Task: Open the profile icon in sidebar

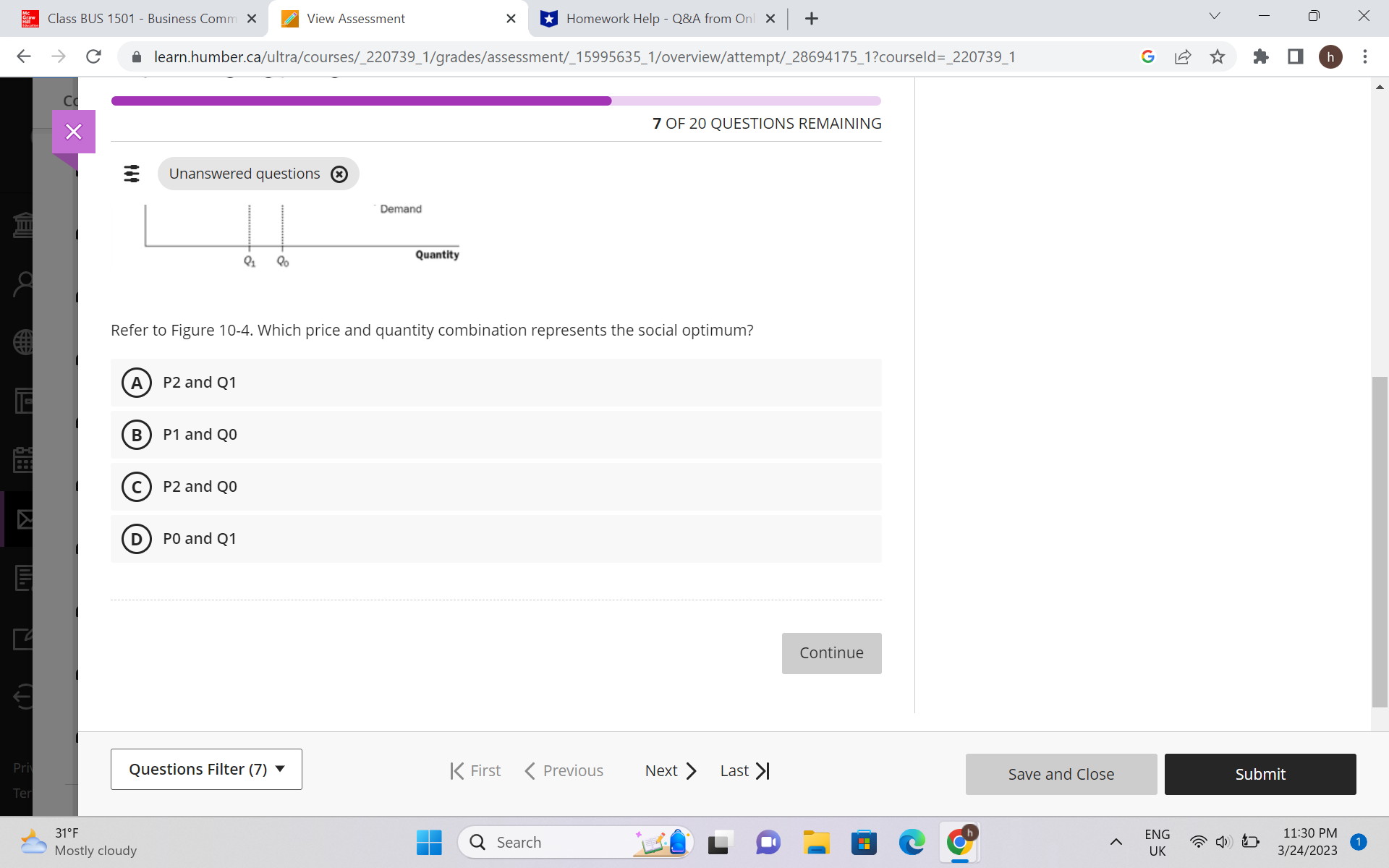Action: (x=24, y=284)
